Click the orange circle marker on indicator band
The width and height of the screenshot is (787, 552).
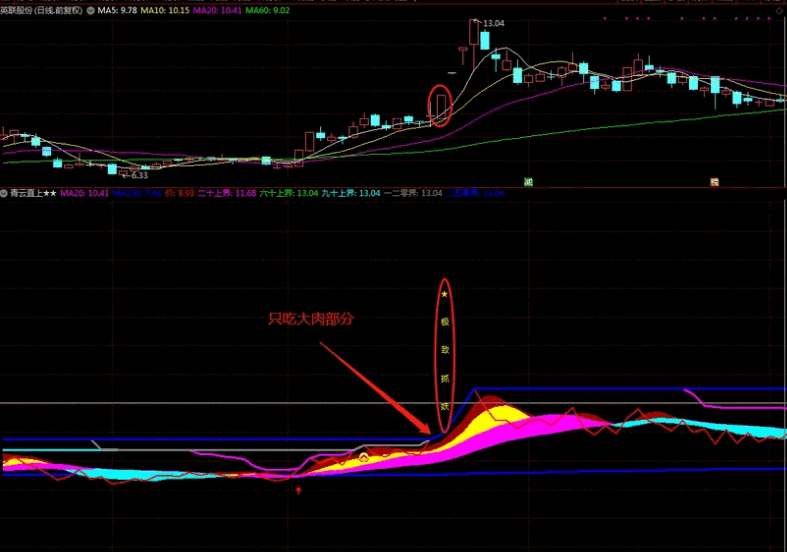coord(364,457)
